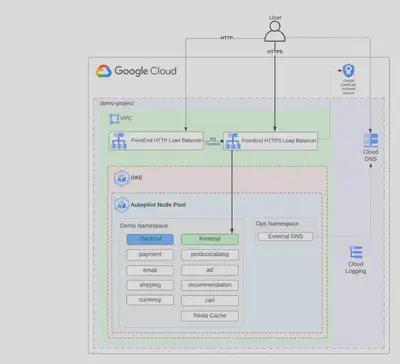Click the shipping service box
The image size is (400, 364).
[150, 285]
